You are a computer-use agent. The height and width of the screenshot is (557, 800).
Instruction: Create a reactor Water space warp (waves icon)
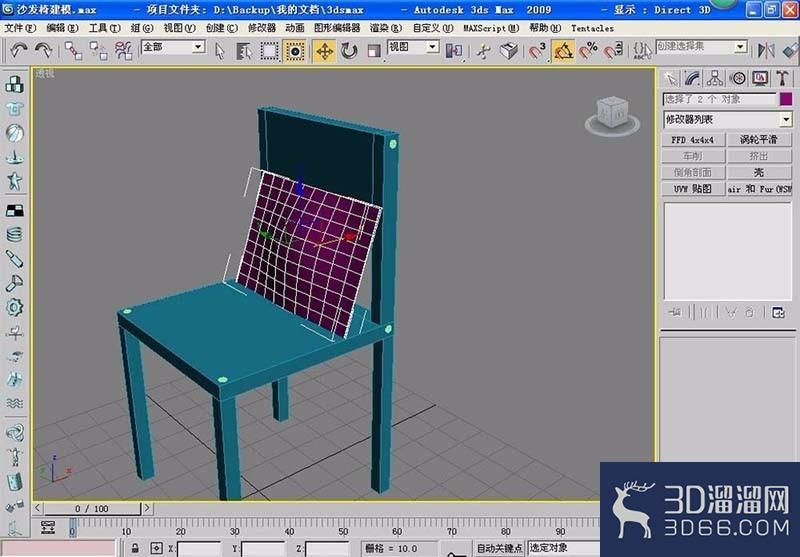point(14,403)
